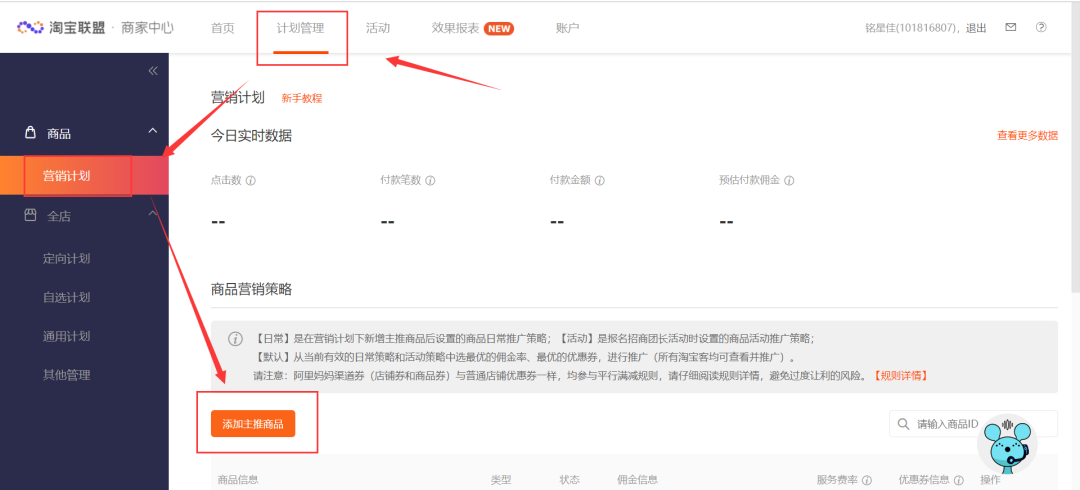Click the mail envelope icon in header

pos(1011,27)
